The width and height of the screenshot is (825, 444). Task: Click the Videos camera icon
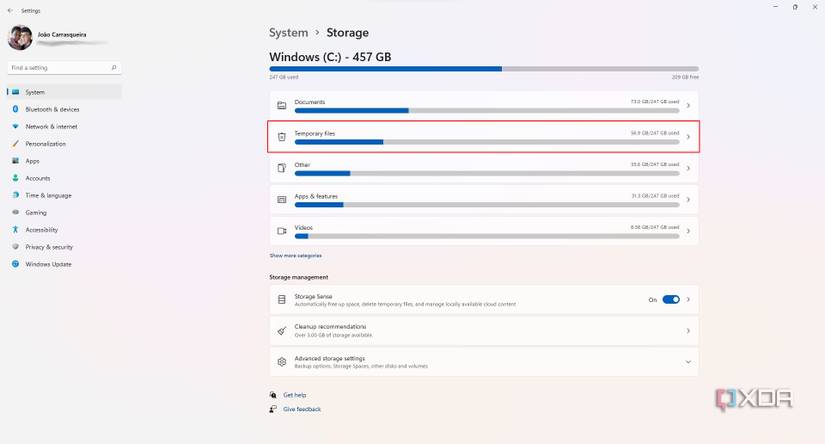click(x=282, y=231)
